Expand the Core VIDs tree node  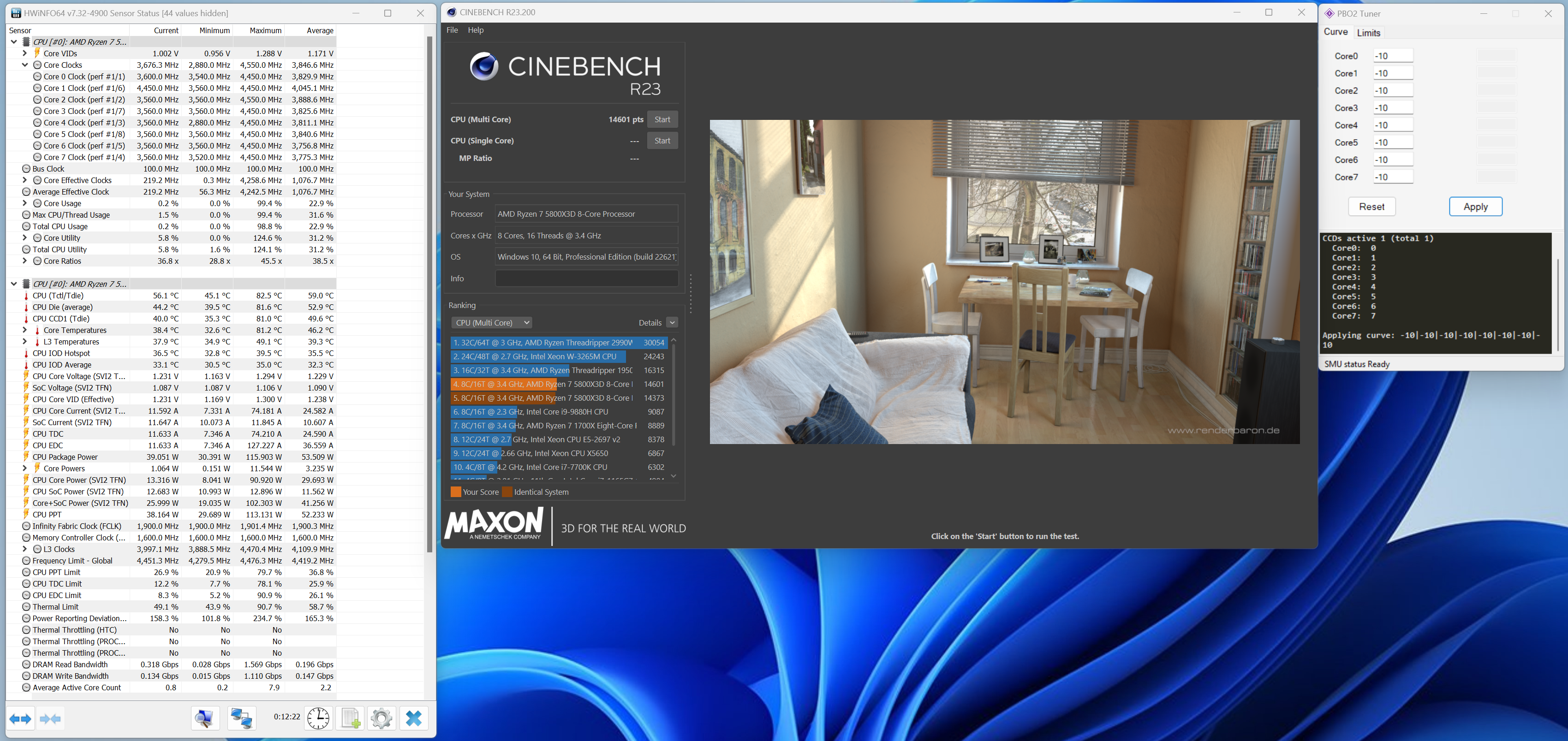tap(25, 53)
